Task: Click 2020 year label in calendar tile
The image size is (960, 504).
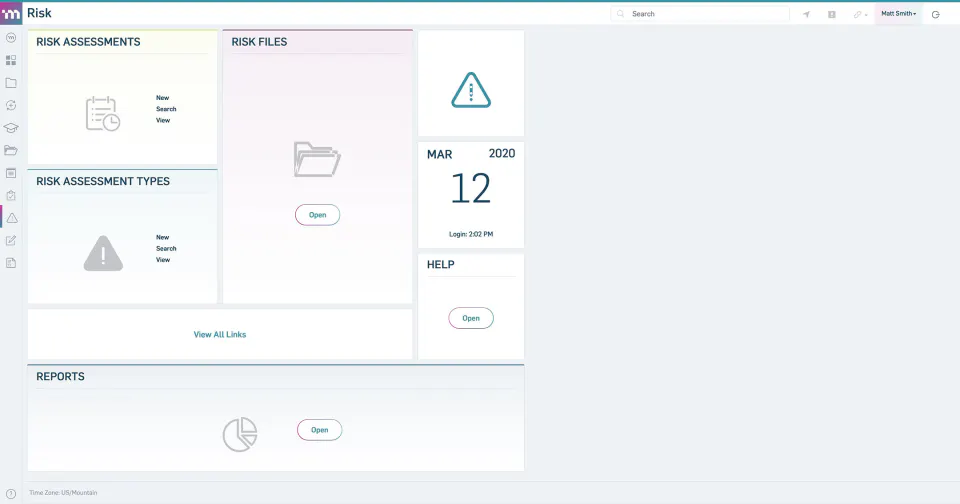Action: coord(502,154)
